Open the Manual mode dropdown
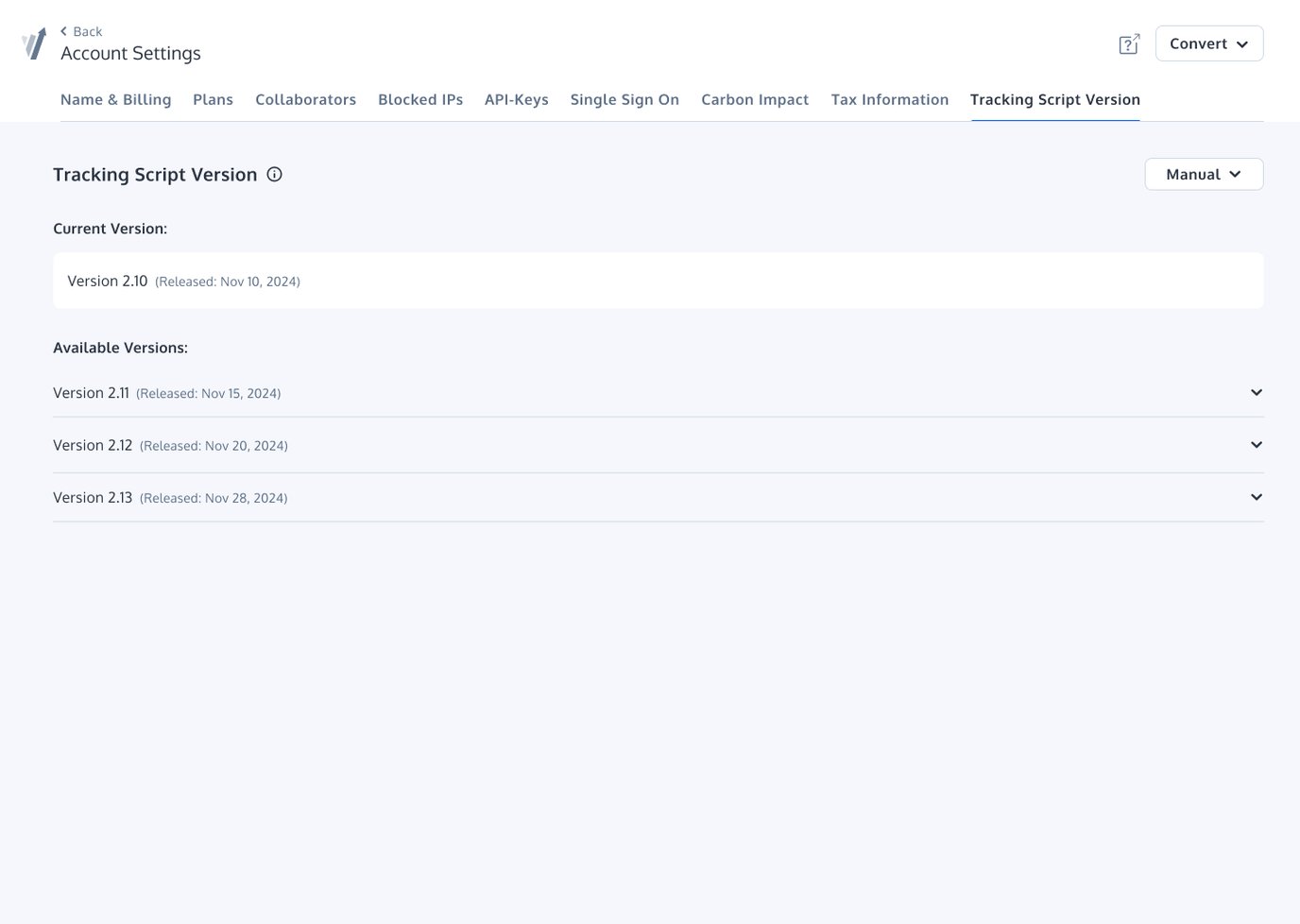 pyautogui.click(x=1203, y=174)
